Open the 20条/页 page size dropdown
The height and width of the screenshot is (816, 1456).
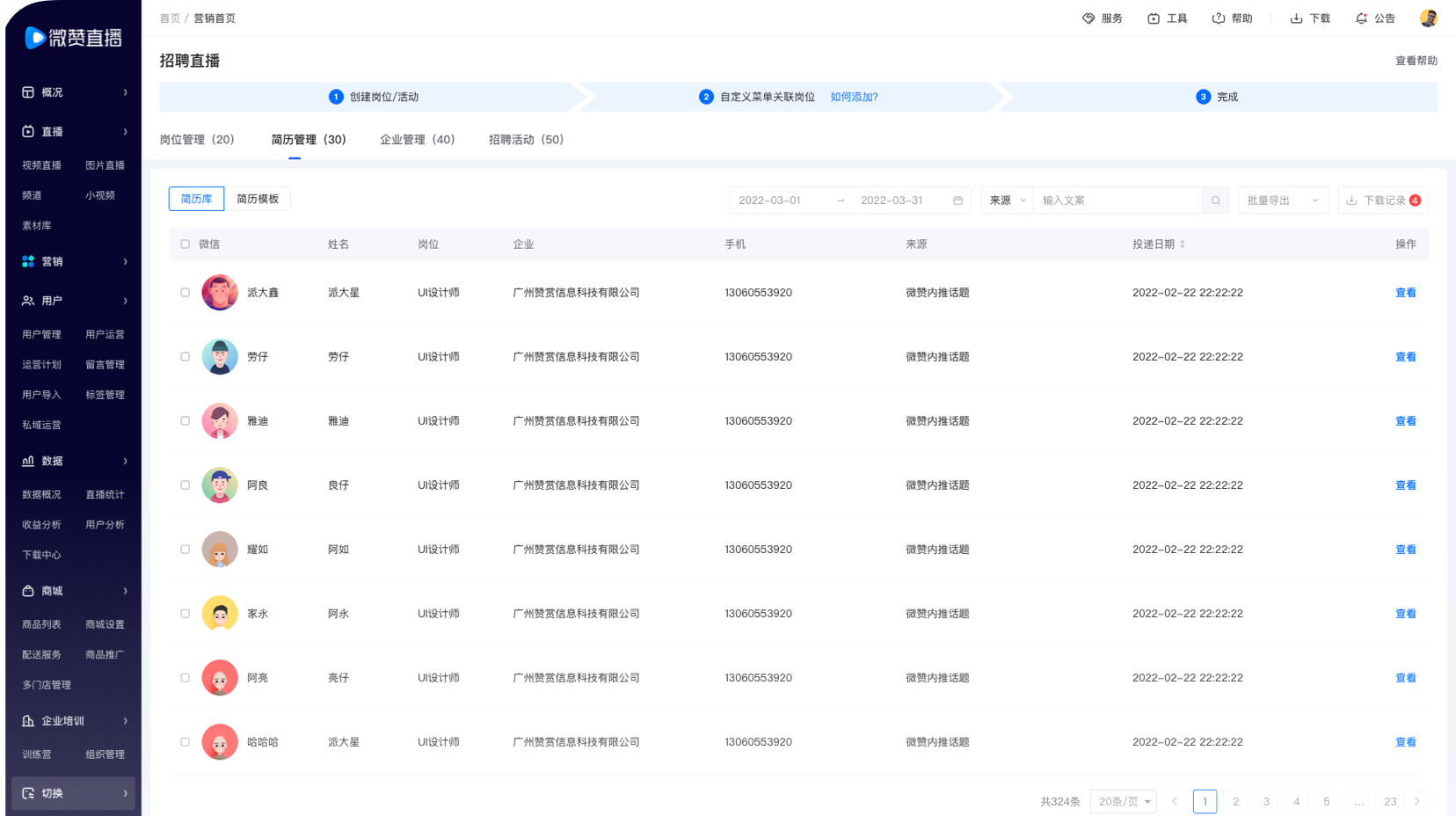click(1124, 802)
